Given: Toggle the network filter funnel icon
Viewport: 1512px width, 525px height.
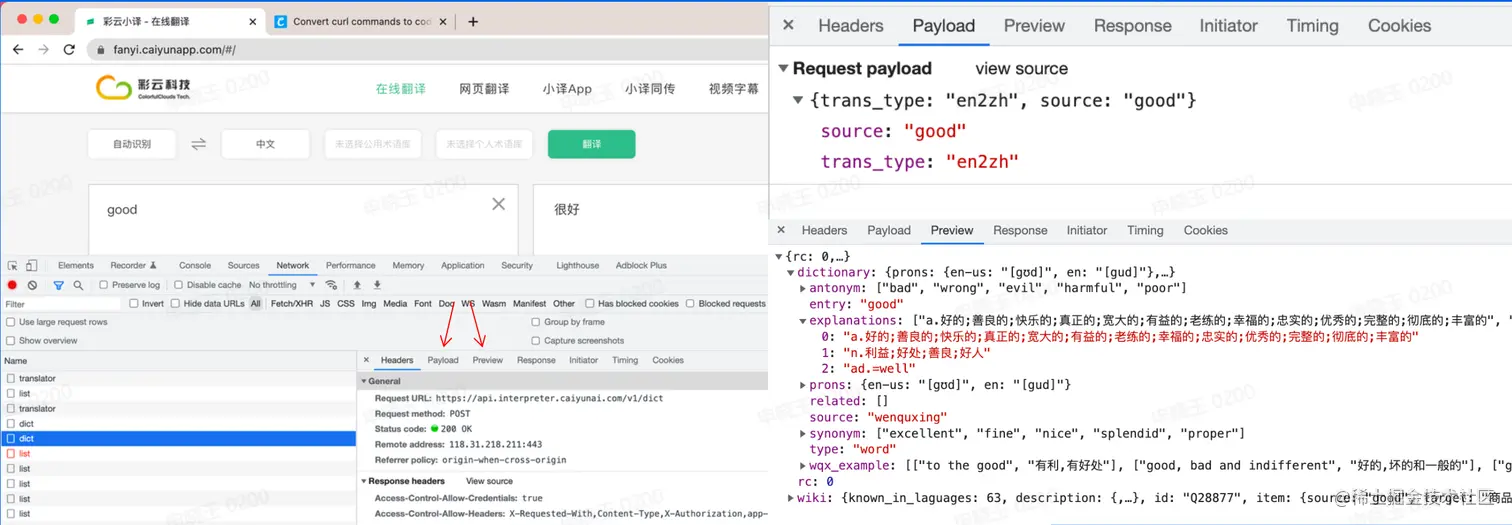Looking at the screenshot, I should [x=58, y=285].
